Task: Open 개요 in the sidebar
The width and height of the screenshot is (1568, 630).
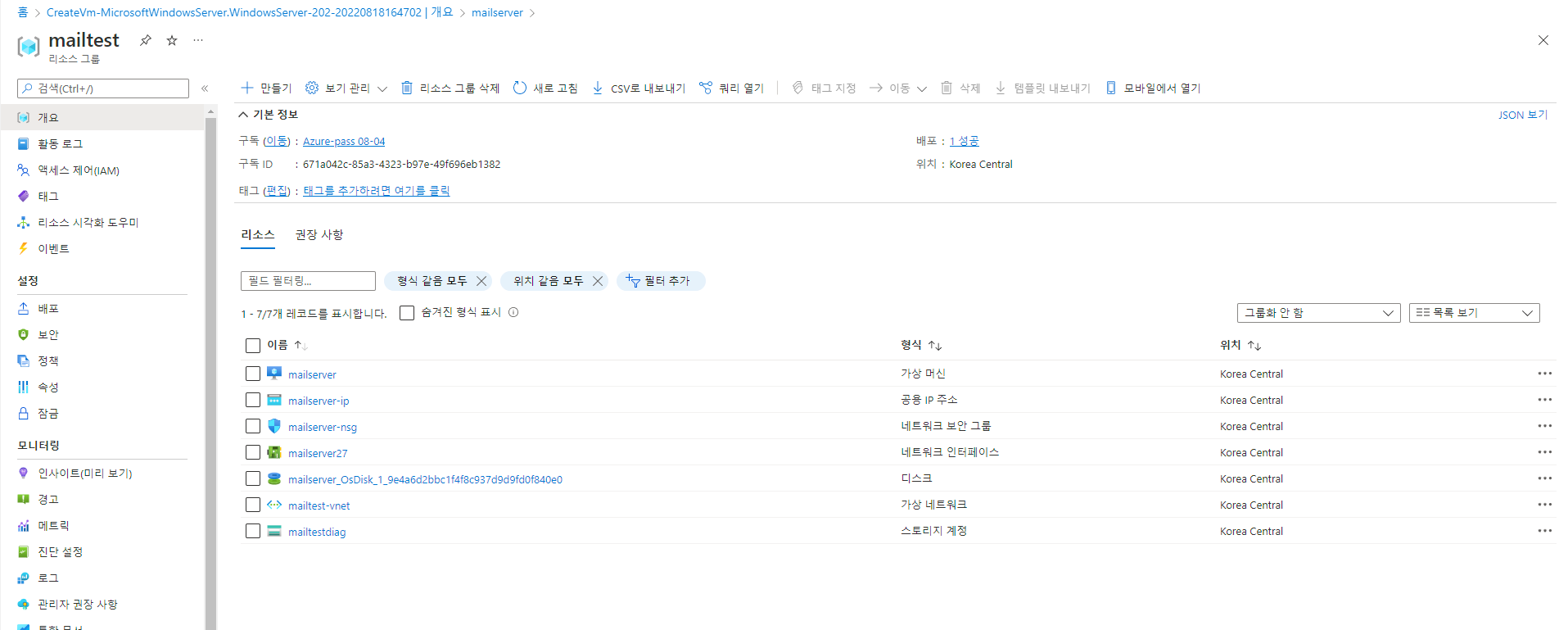Action: click(x=102, y=117)
